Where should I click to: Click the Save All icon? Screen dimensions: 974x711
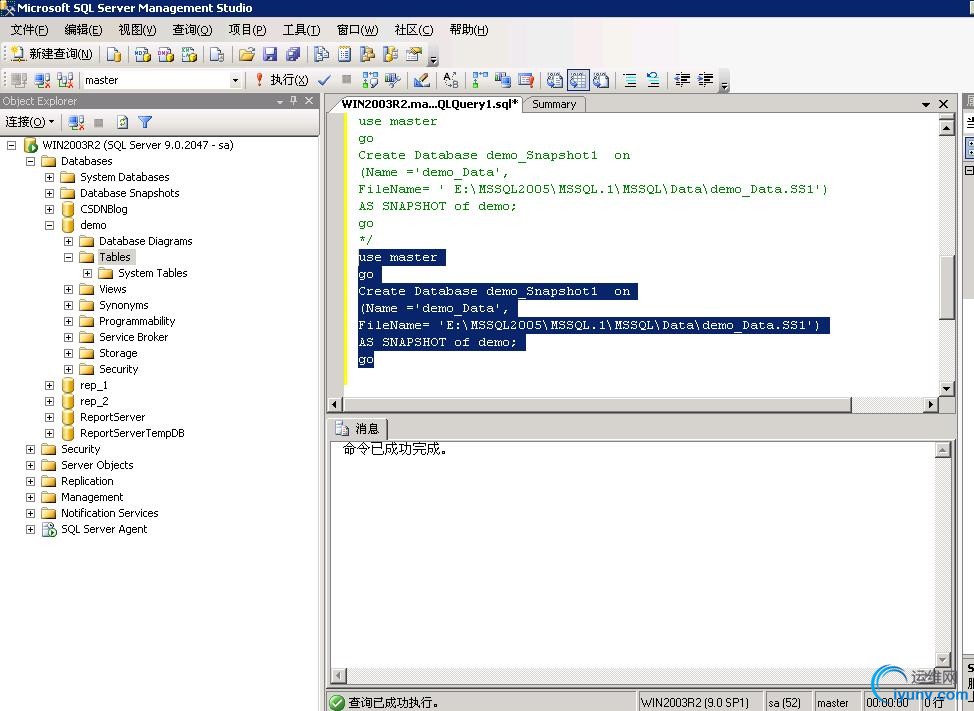coord(293,54)
